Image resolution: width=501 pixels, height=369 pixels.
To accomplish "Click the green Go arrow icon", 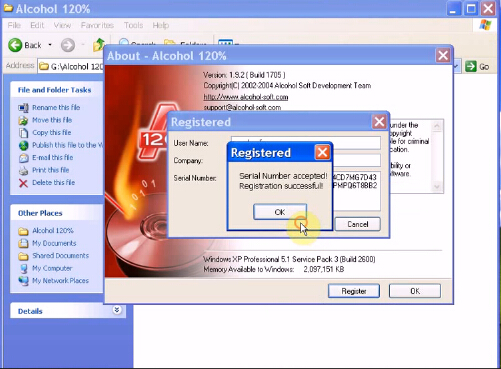I will (471, 66).
